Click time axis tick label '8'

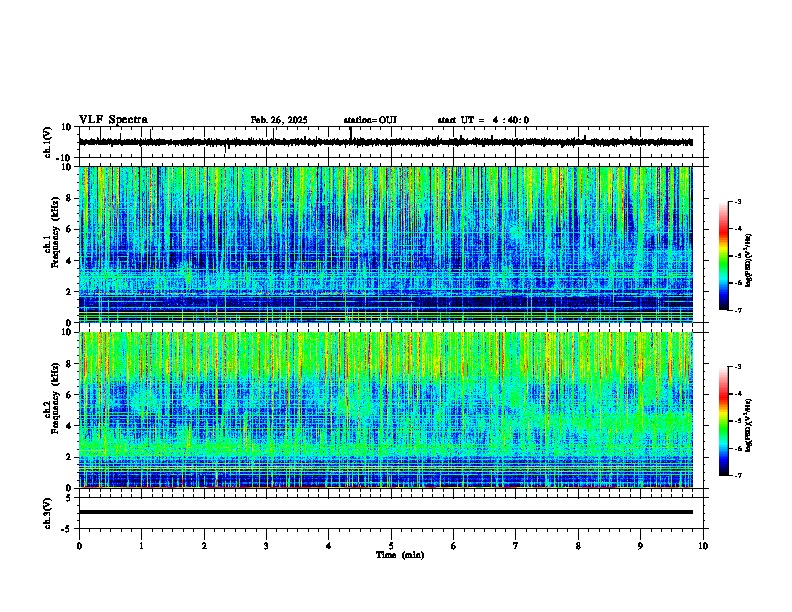pos(578,546)
